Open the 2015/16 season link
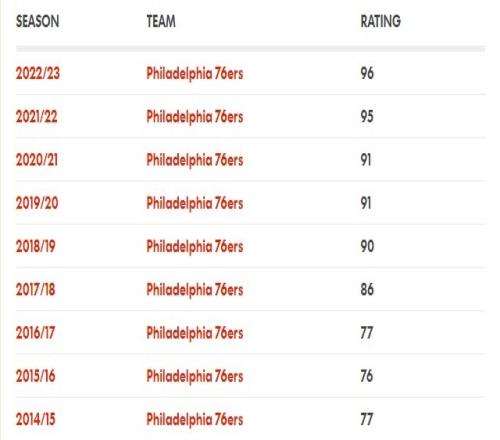Viewport: 500px width, 440px height. point(35,376)
